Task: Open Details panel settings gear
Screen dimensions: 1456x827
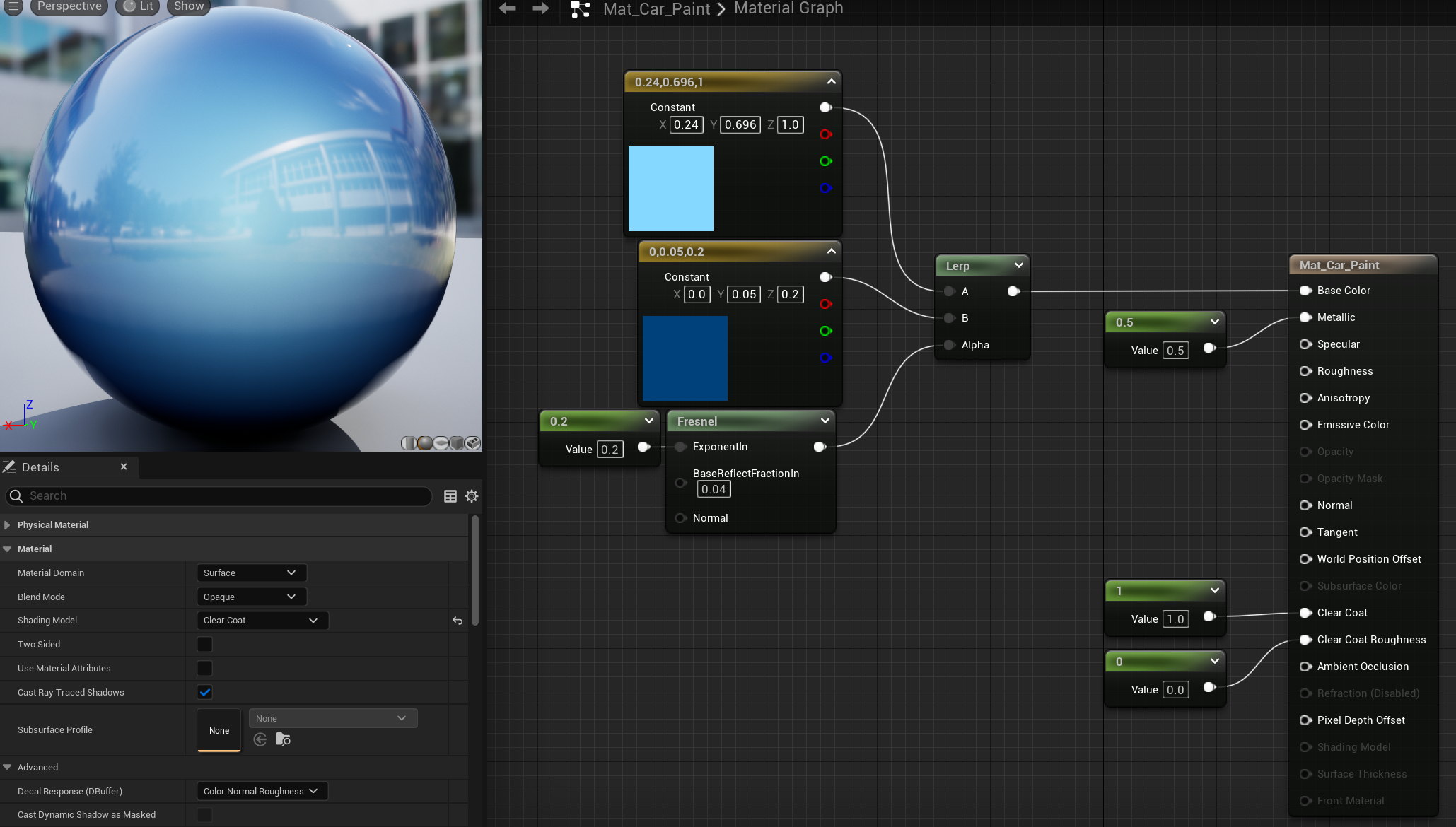Action: click(x=472, y=496)
